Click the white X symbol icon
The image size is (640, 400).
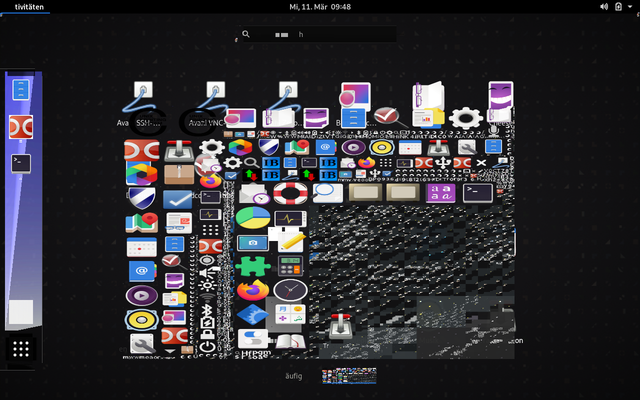tap(481, 163)
